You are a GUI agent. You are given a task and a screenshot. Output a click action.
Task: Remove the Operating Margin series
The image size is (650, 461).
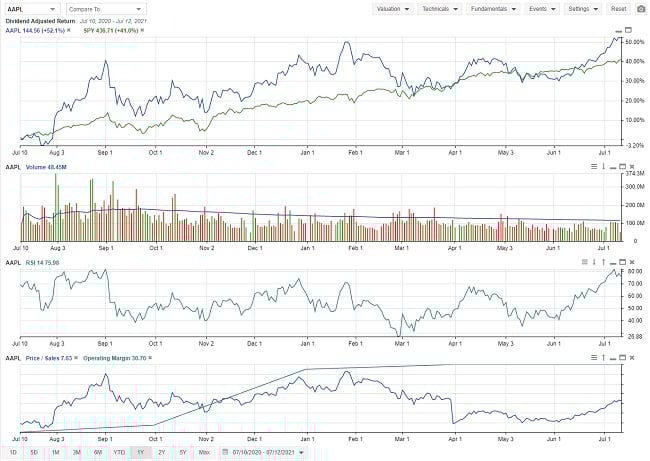[x=150, y=358]
